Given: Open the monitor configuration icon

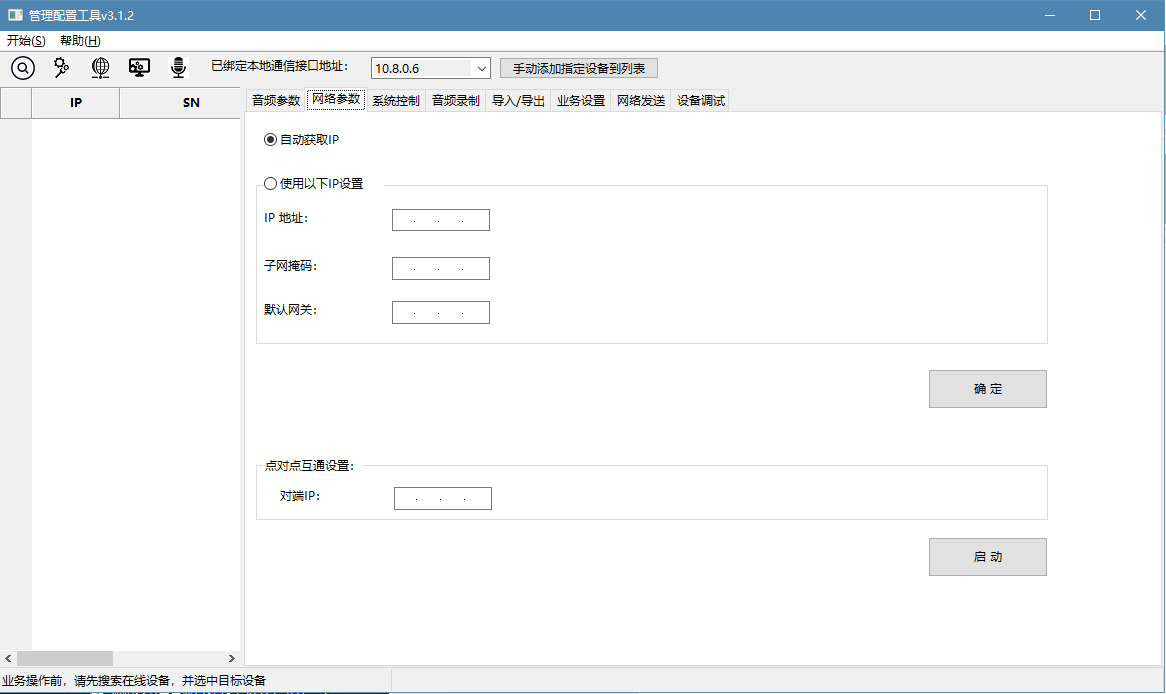Looking at the screenshot, I should 139,68.
